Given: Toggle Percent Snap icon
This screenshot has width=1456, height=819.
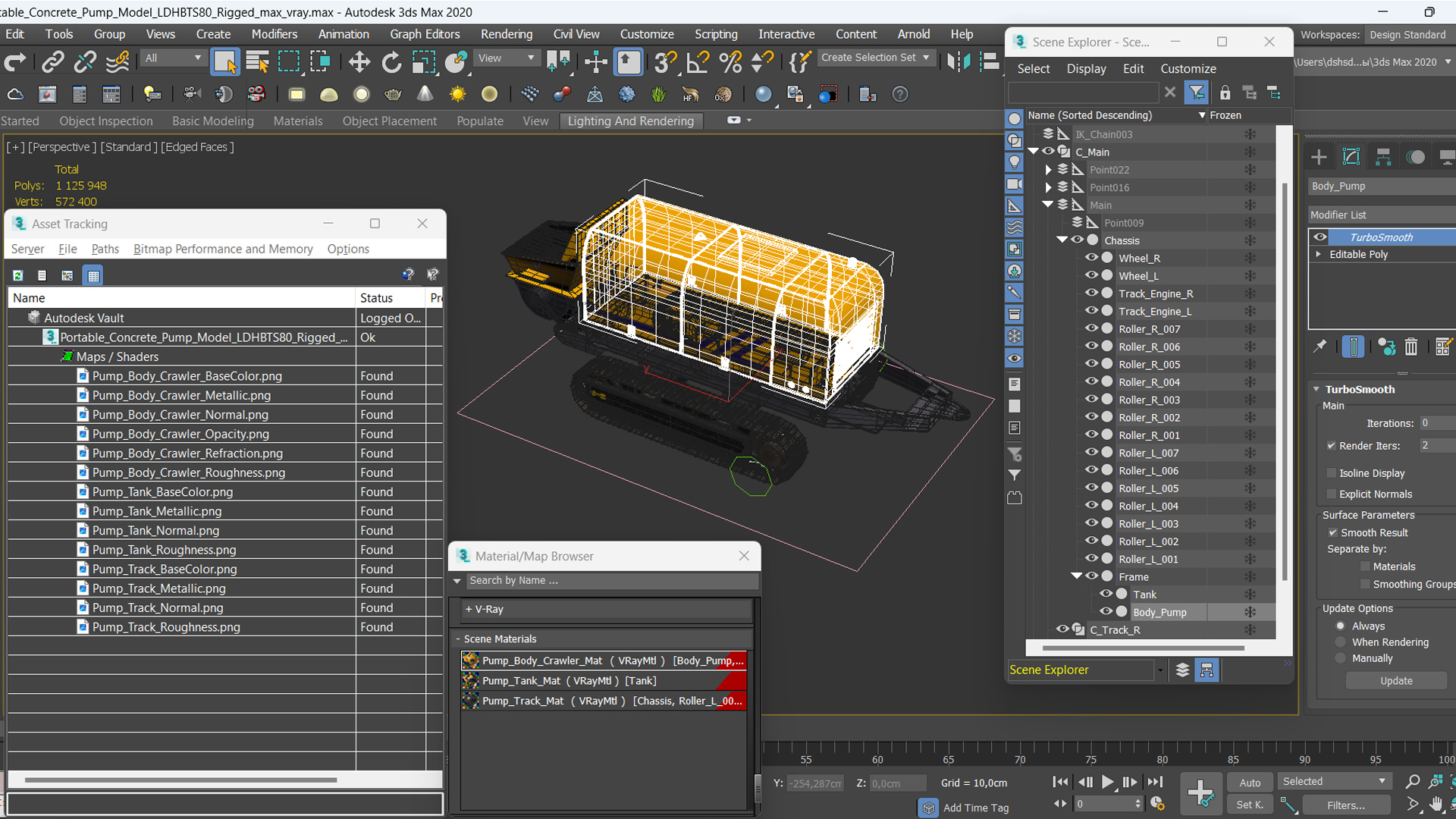Looking at the screenshot, I should coord(730,62).
